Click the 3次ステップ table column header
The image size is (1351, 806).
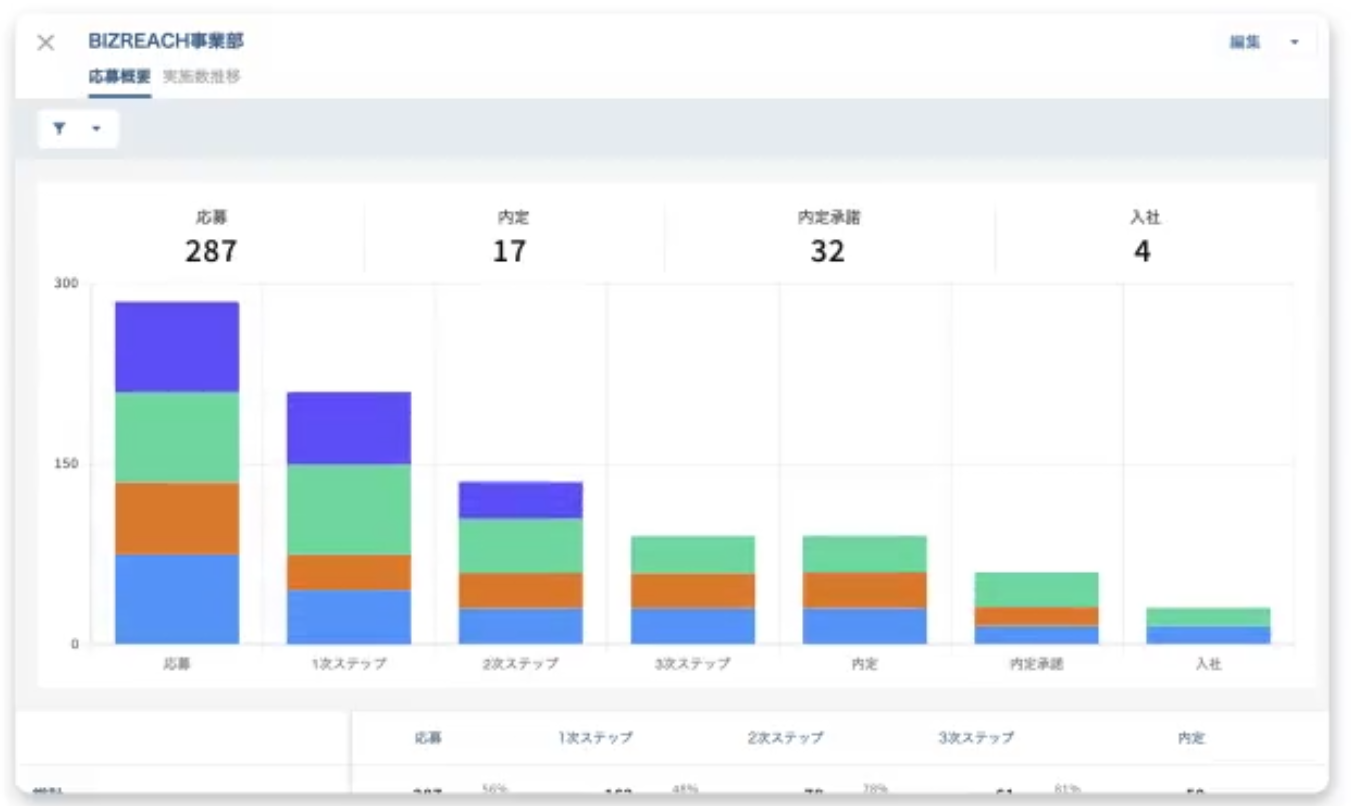[x=975, y=738]
